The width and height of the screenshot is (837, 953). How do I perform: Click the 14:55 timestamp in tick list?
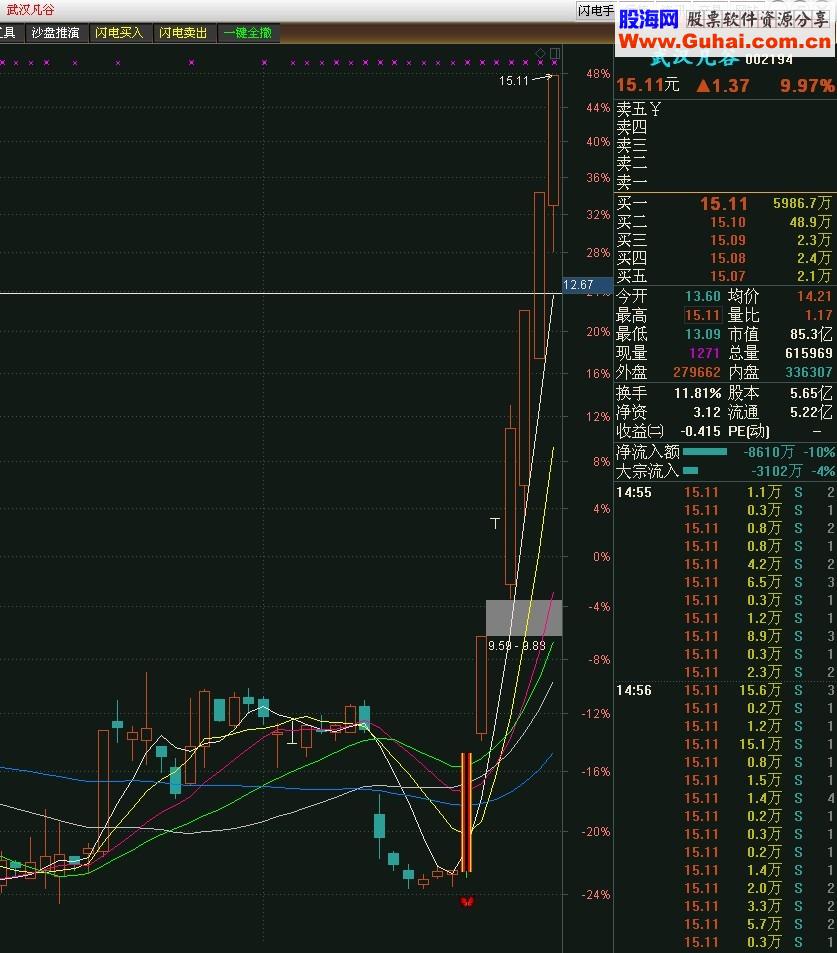pos(633,492)
